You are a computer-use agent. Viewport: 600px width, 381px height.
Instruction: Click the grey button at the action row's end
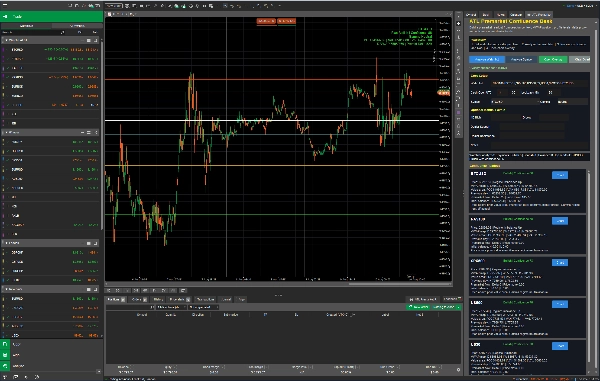click(580, 59)
